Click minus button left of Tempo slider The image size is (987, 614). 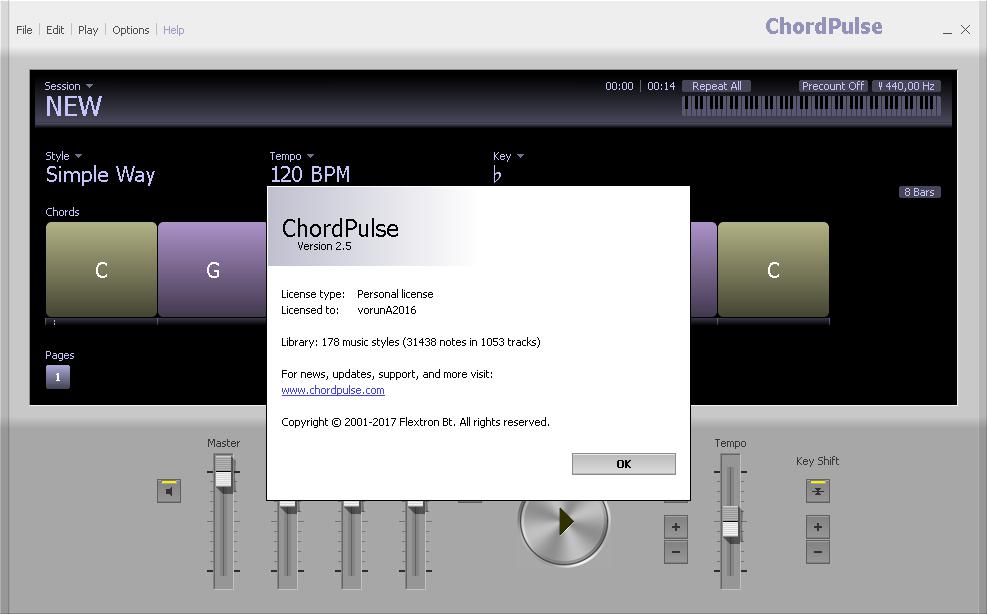point(675,552)
